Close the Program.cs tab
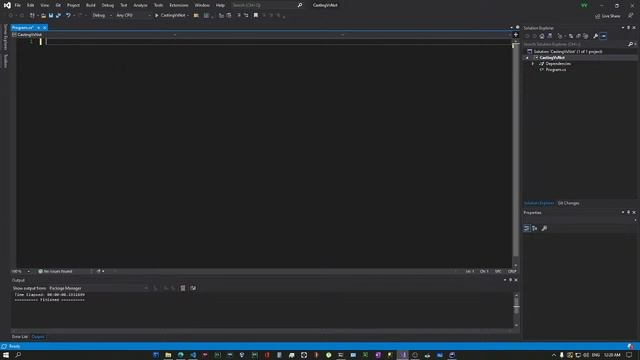 pyautogui.click(x=44, y=28)
